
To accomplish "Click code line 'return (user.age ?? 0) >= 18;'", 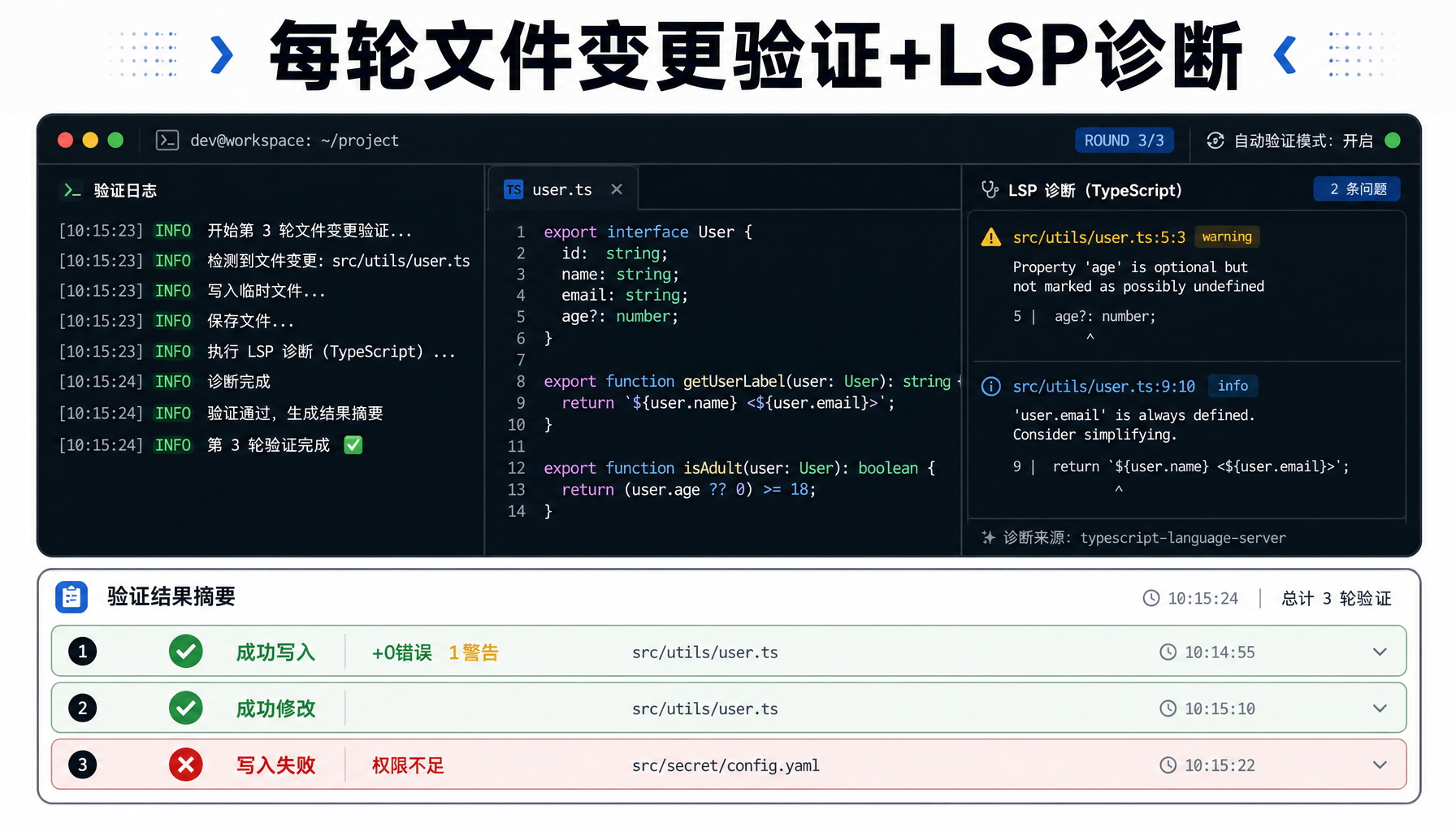I will 688,489.
